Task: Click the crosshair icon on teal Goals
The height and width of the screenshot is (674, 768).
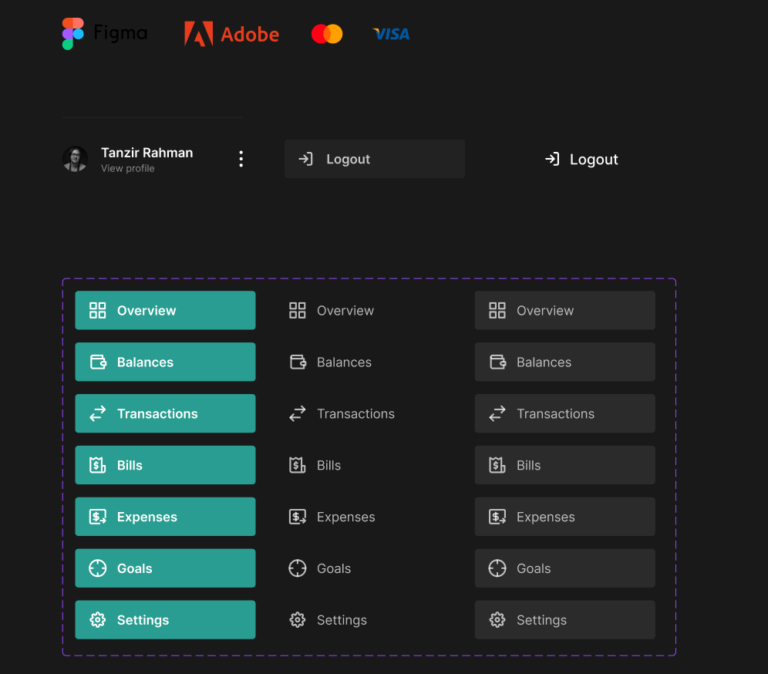Action: 97,568
